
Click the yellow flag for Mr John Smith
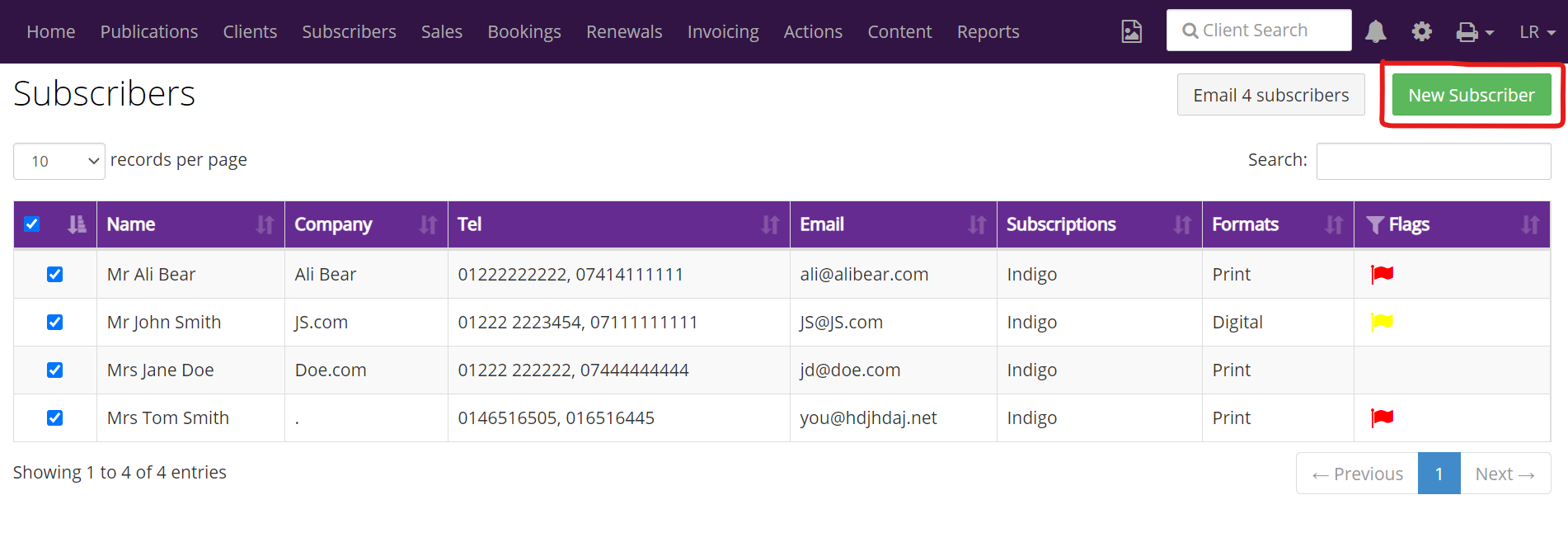(1382, 322)
